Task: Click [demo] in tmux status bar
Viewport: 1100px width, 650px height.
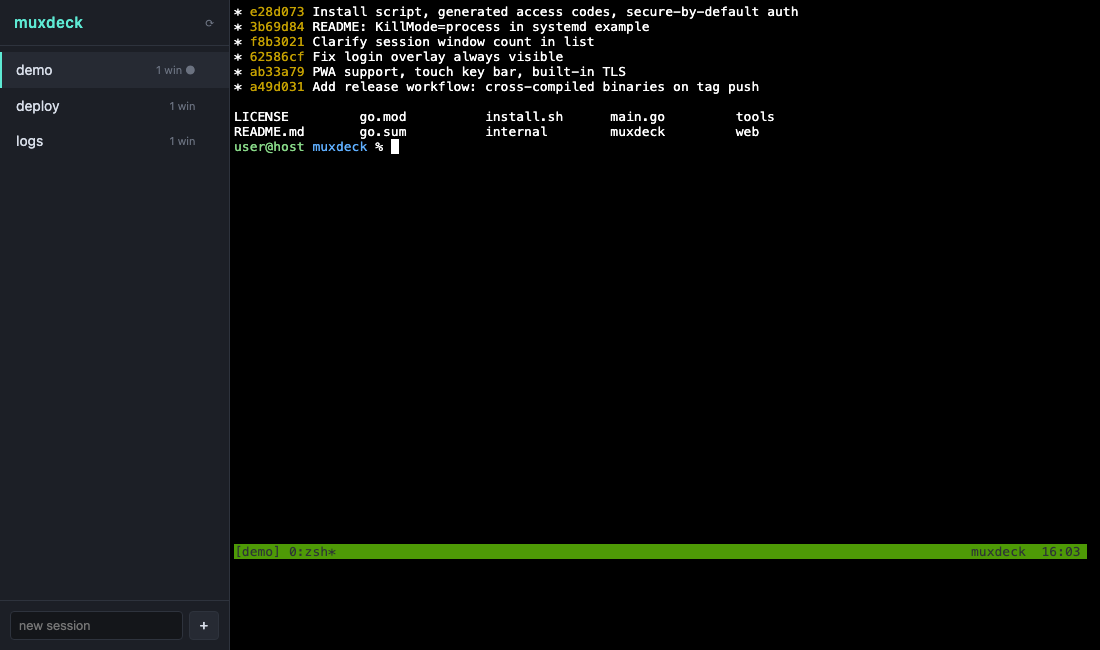Action: coord(257,552)
